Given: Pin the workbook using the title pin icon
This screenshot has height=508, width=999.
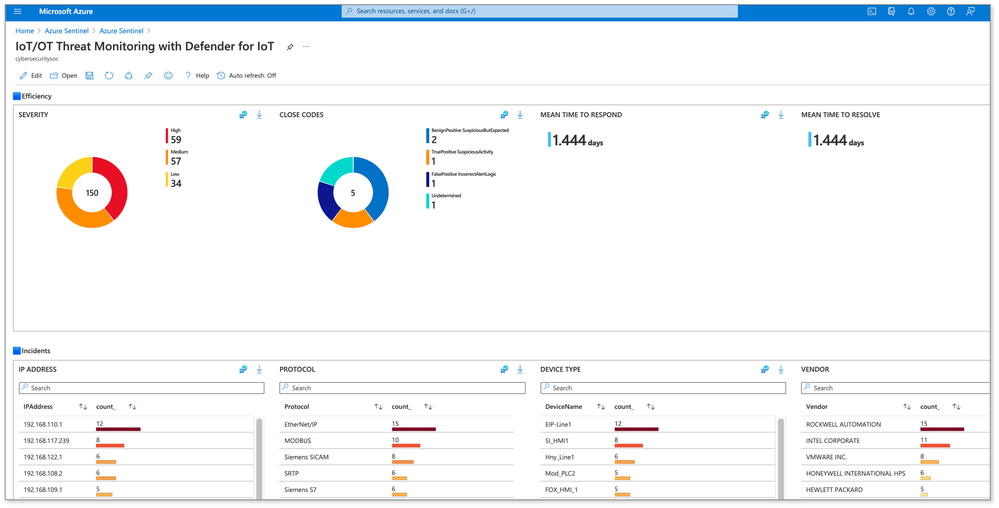Looking at the screenshot, I should coord(290,47).
